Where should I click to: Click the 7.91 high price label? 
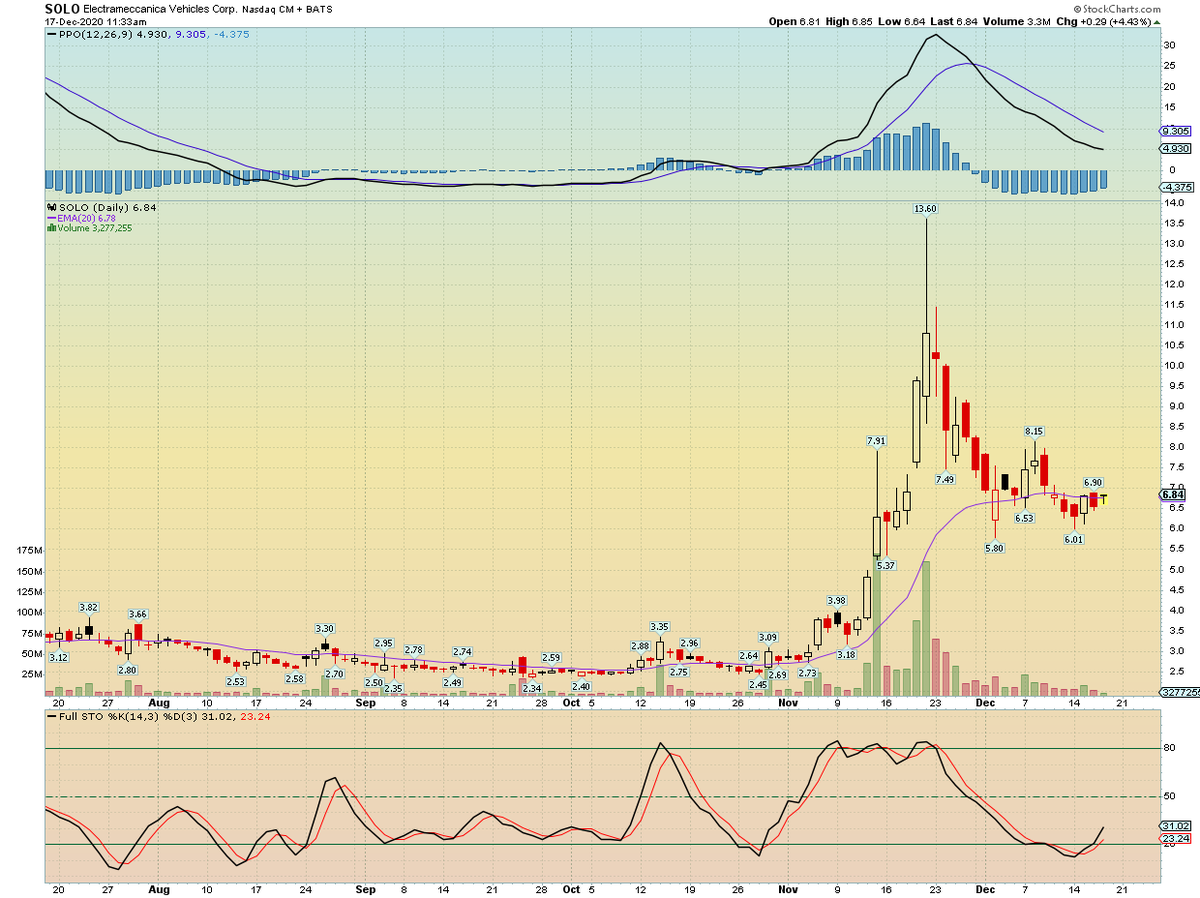coord(876,440)
